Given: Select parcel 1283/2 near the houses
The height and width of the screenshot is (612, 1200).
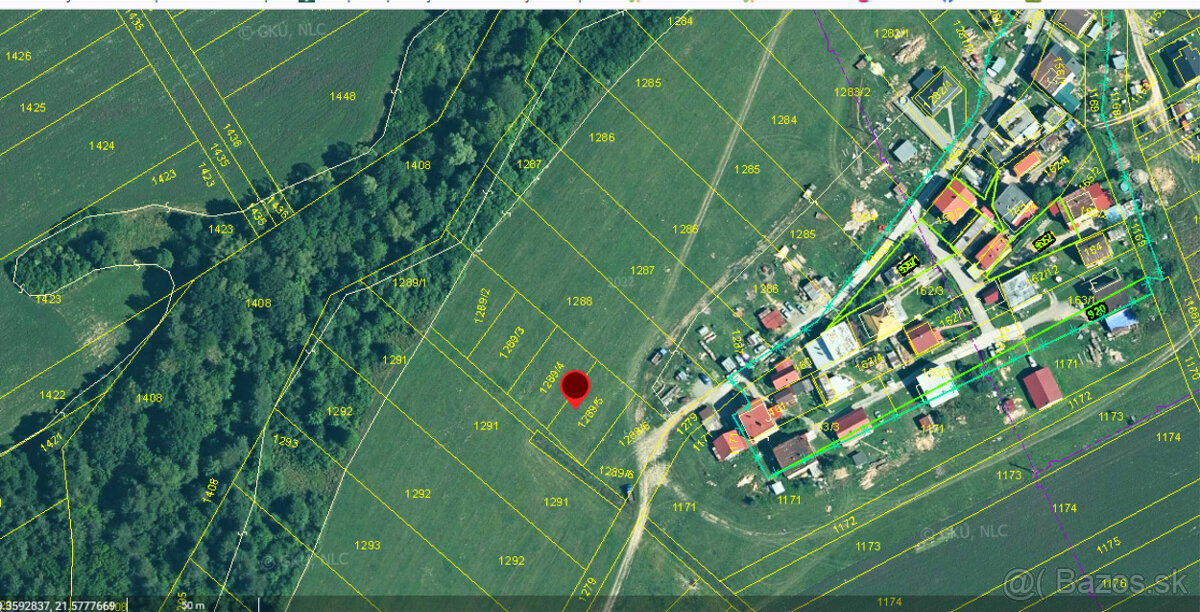Looking at the screenshot, I should [853, 92].
